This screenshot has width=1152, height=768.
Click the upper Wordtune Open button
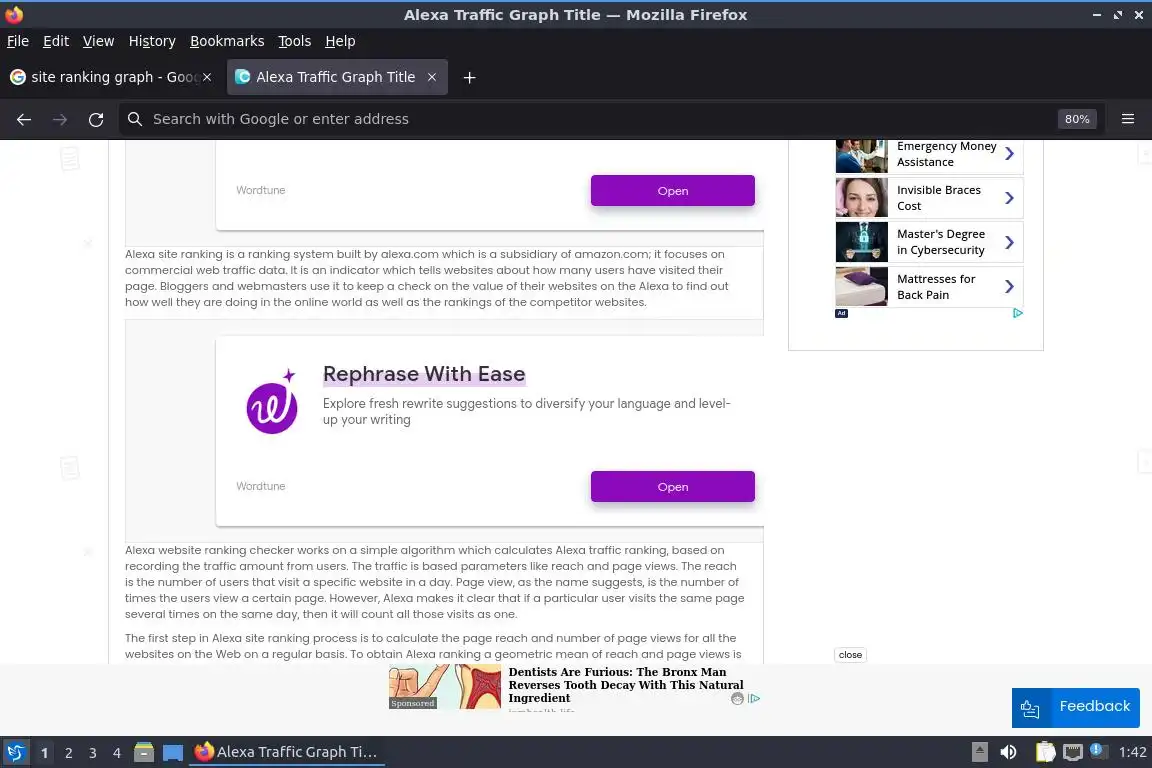pyautogui.click(x=672, y=191)
